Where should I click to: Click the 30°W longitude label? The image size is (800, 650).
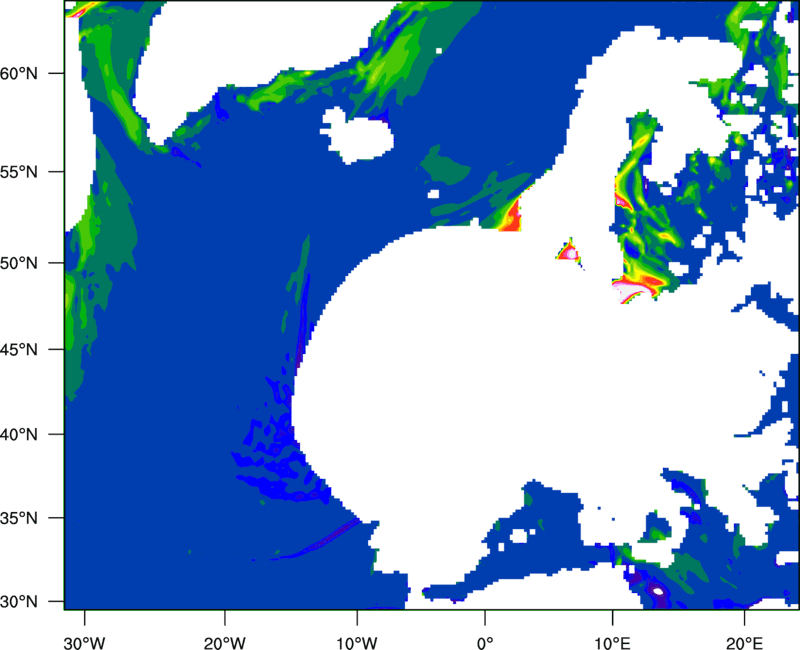(85, 643)
